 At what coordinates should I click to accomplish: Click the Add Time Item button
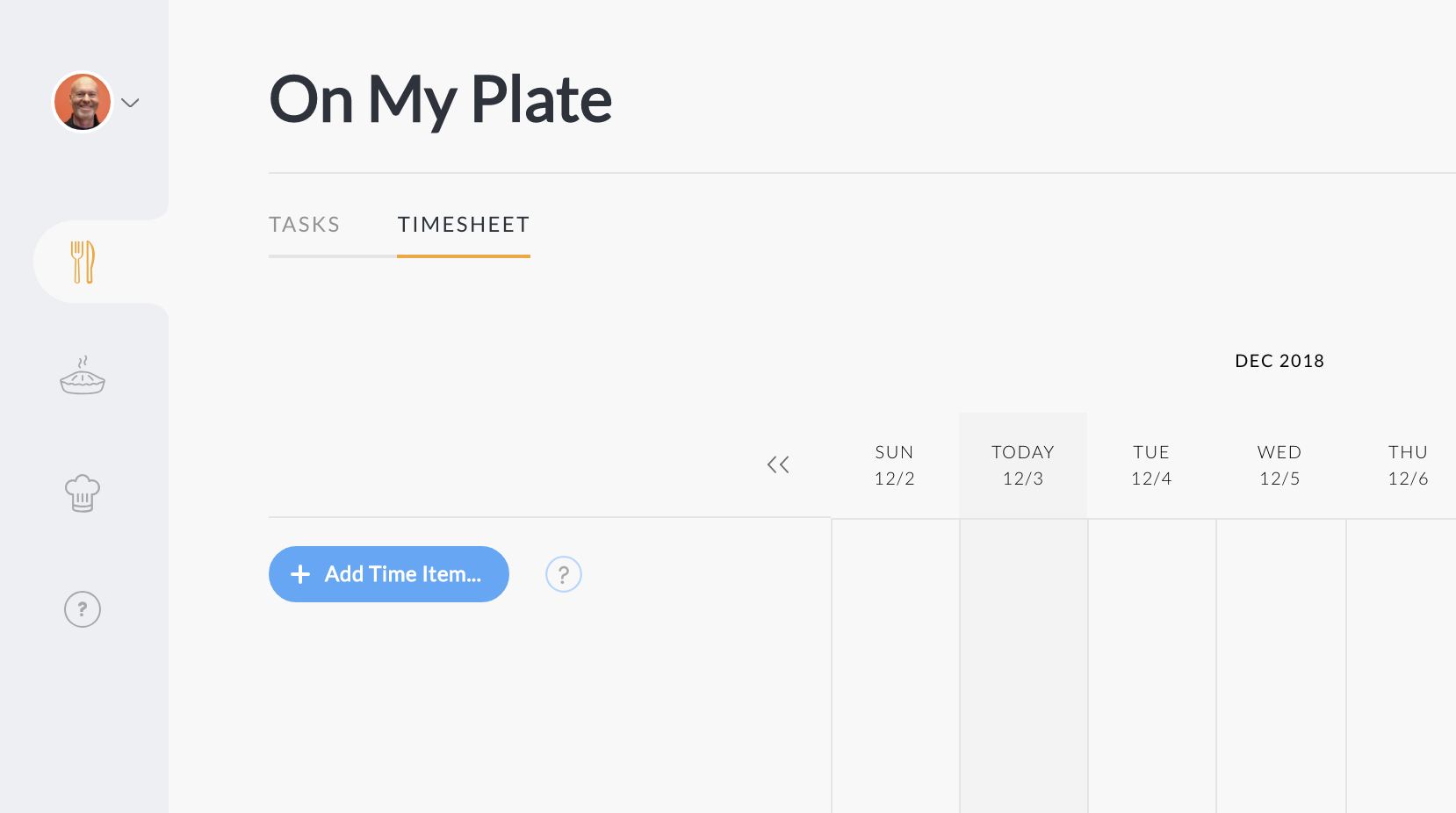[388, 574]
